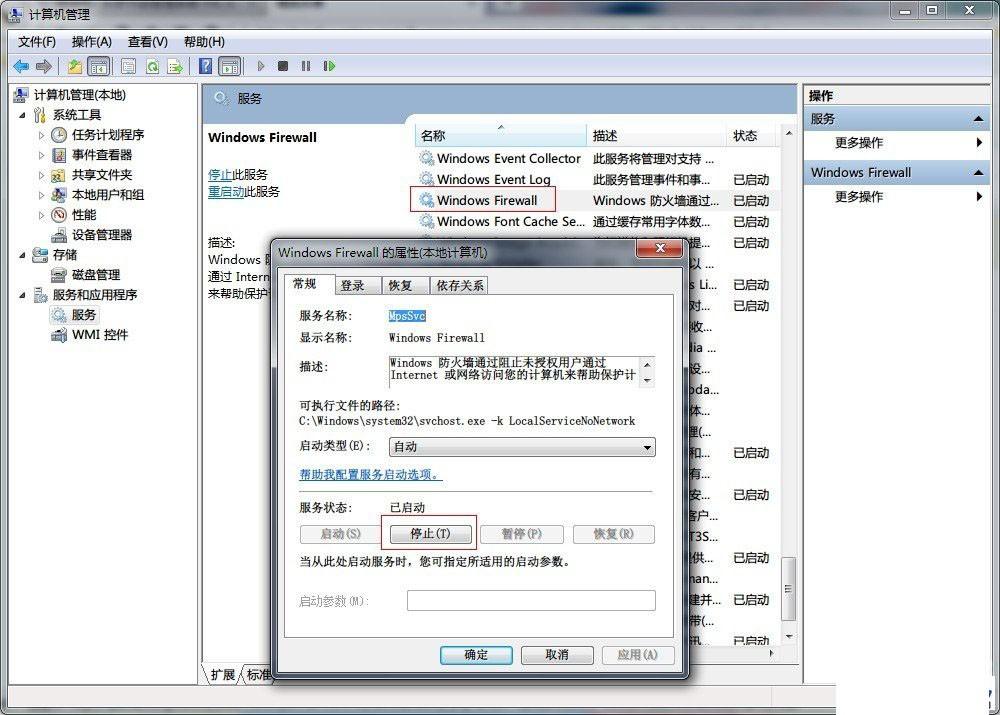Click the Refresh toolbar icon
This screenshot has width=1000, height=715.
[x=152, y=66]
